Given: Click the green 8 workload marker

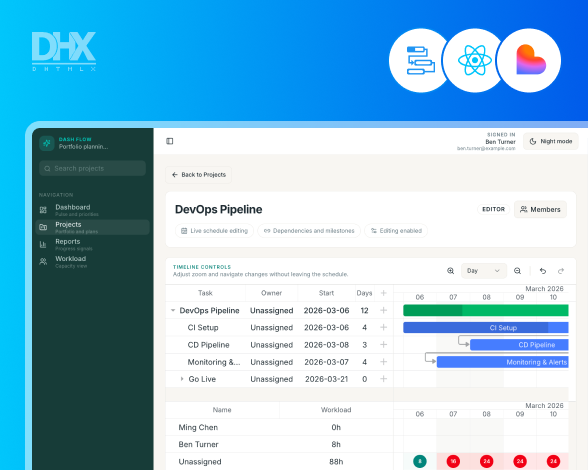Looking at the screenshot, I should (x=420, y=461).
